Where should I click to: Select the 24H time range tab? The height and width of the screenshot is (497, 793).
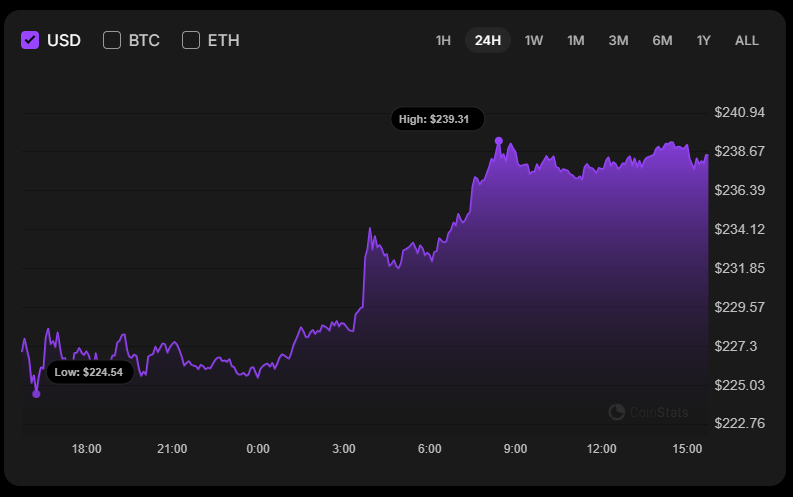(x=488, y=40)
